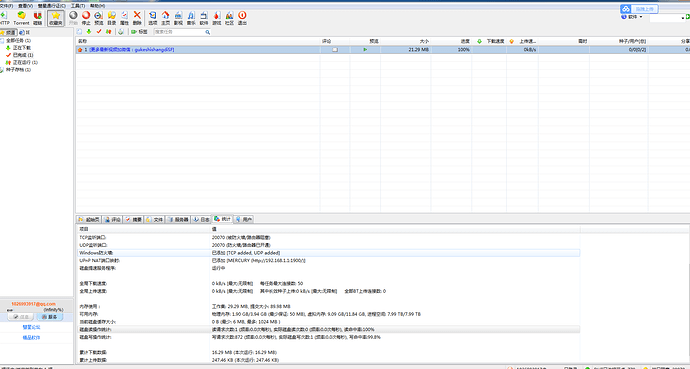Image resolution: width=690 pixels, height=369 pixels.
Task: Click the star Favorites toolbar button
Action: coord(56,18)
